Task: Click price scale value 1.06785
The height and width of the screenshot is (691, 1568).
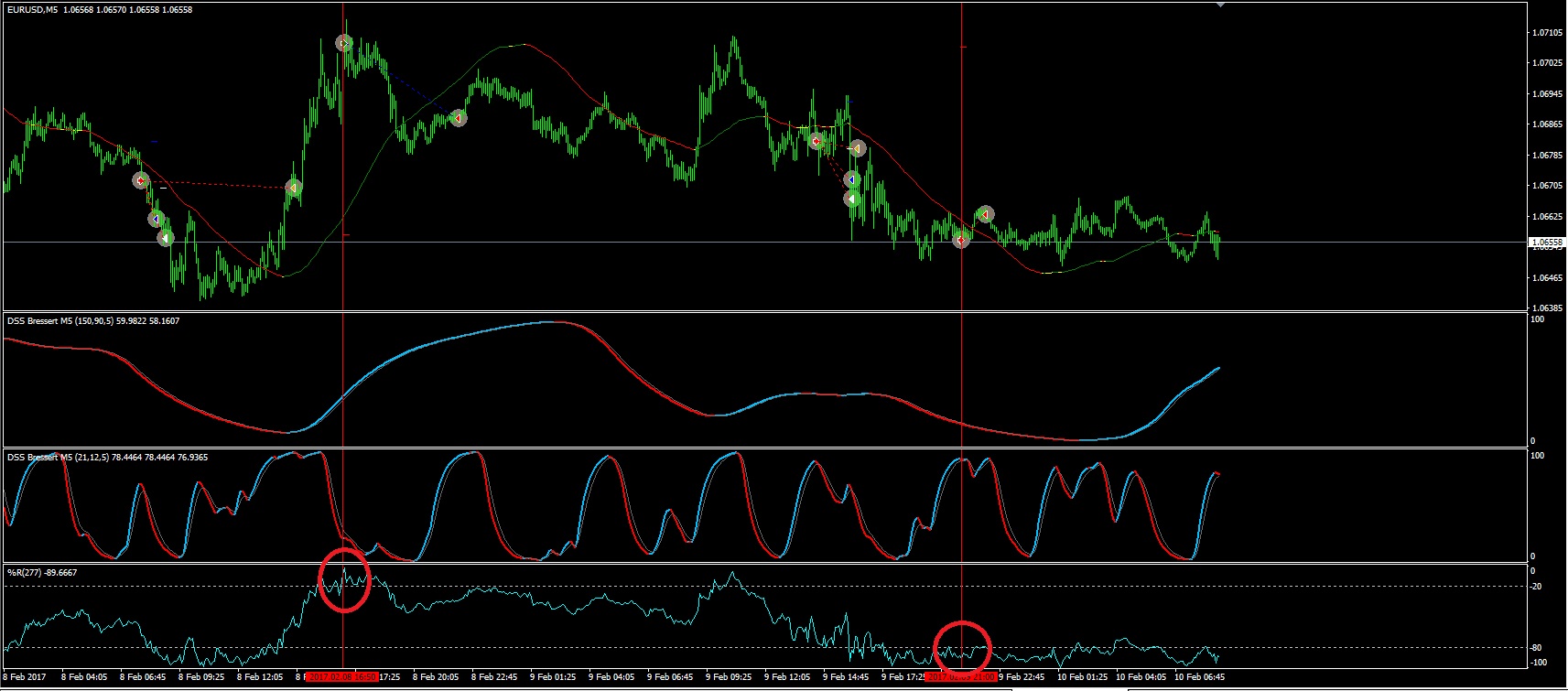Action: click(x=1547, y=156)
